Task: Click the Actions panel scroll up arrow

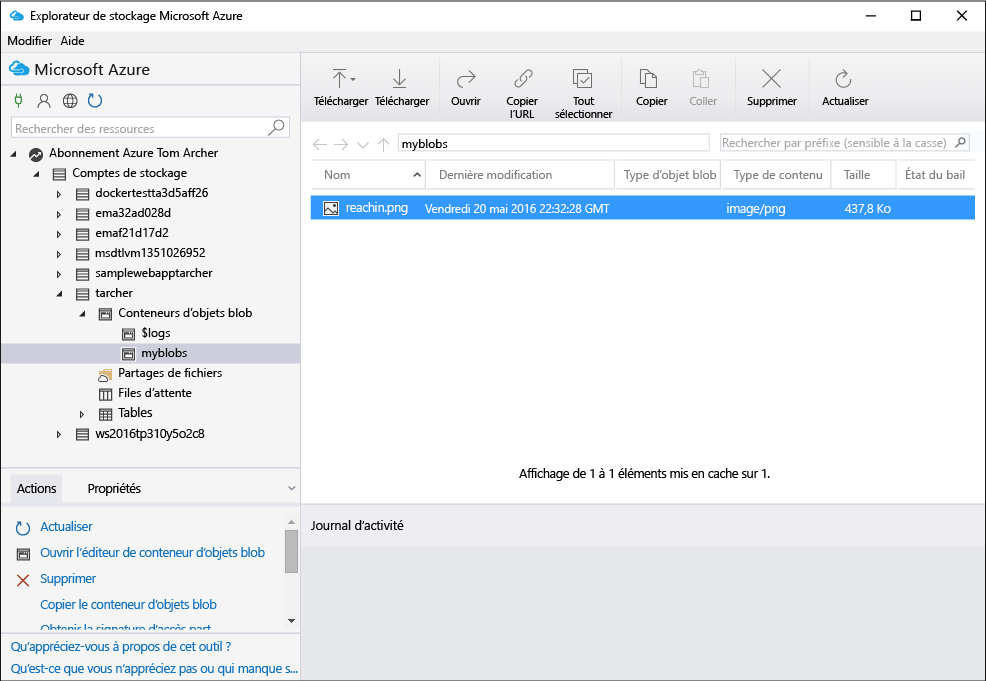Action: (x=291, y=522)
